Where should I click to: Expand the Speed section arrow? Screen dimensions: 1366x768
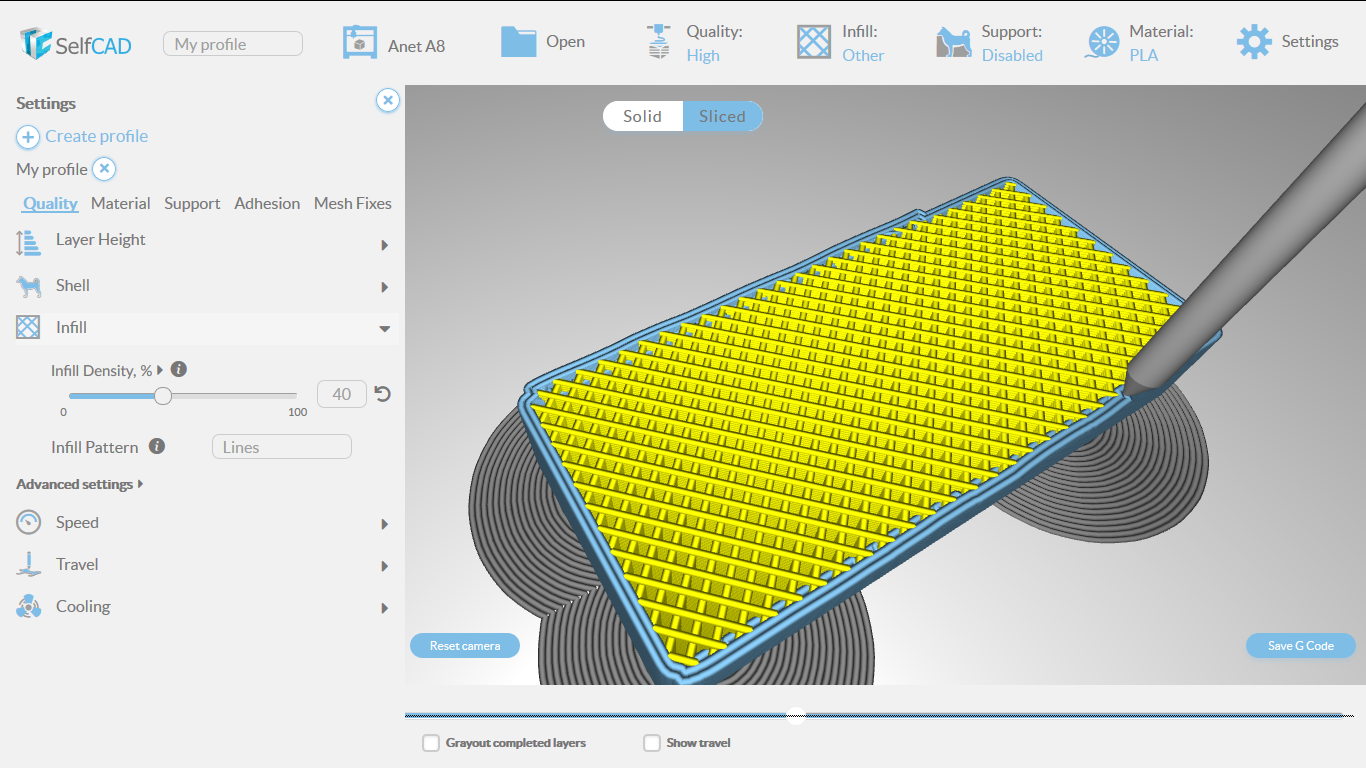[x=385, y=524]
